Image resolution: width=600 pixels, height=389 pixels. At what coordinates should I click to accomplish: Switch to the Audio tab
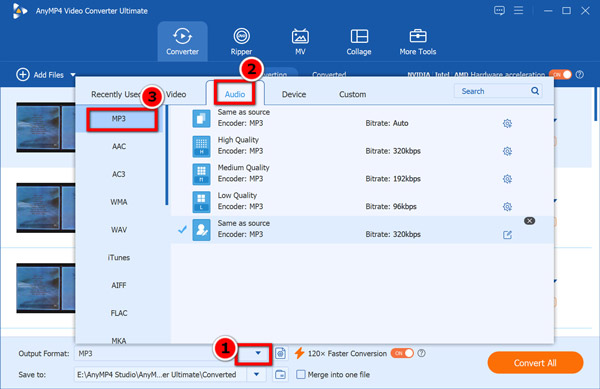click(235, 94)
